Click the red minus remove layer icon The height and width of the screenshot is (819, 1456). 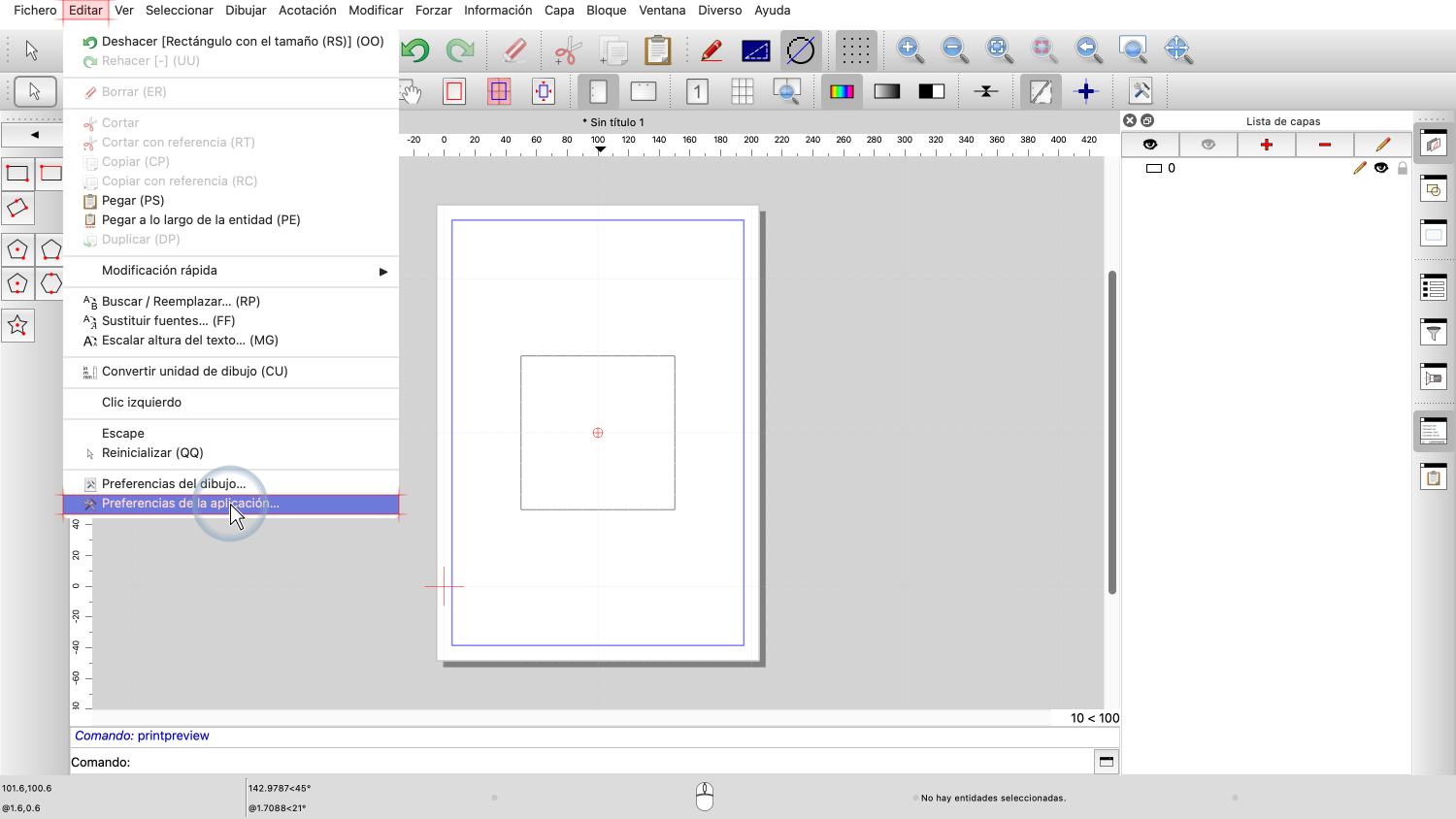coord(1324,145)
